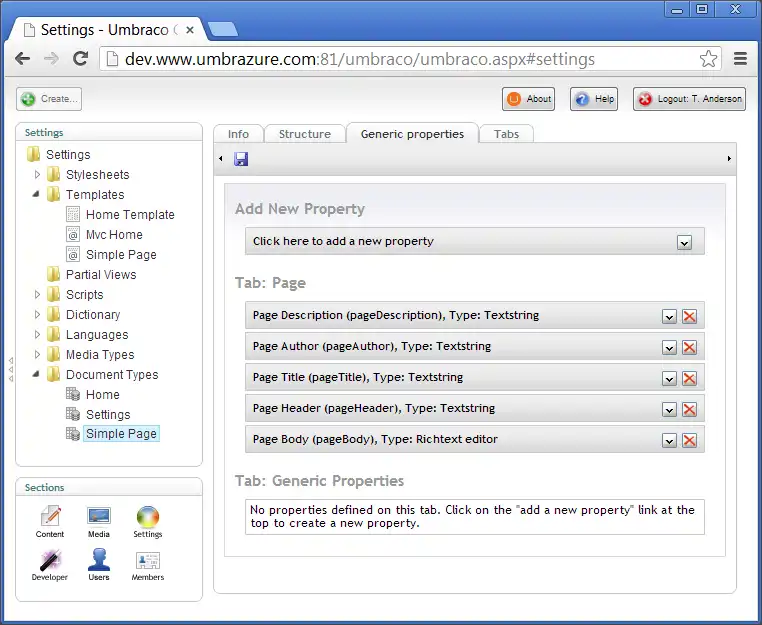The image size is (762, 625).
Task: Select Simple Page document type
Action: click(121, 434)
